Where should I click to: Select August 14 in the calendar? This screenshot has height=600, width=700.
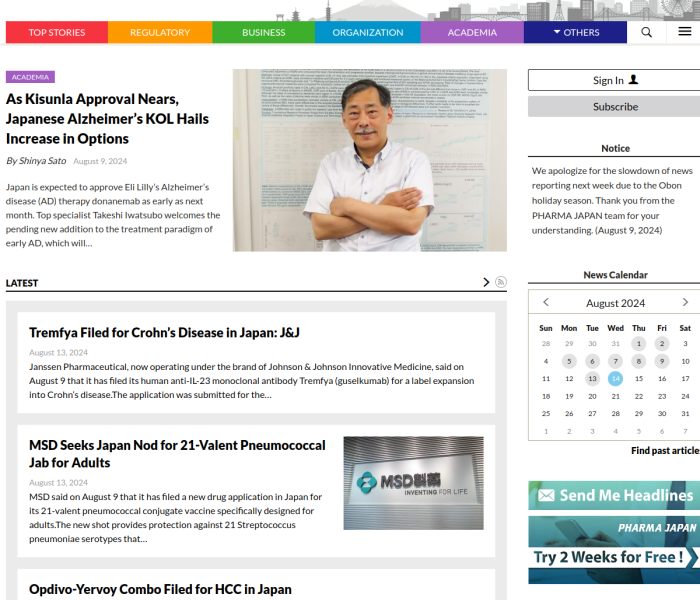615,378
